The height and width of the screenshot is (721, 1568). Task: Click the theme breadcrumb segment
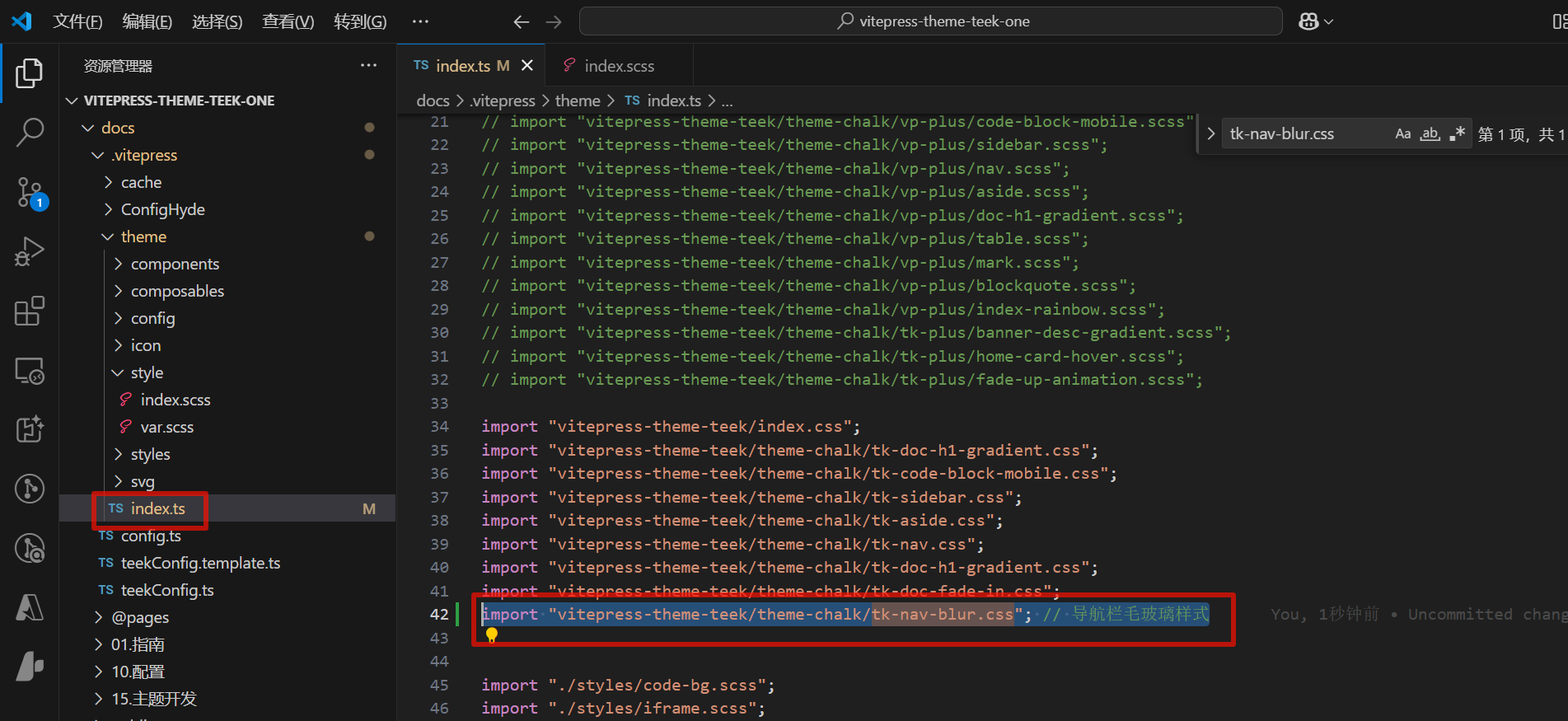[577, 101]
